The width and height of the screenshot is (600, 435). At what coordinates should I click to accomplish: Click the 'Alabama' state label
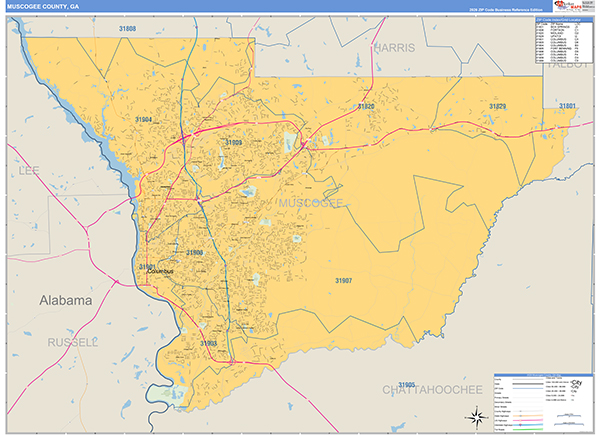[x=65, y=300]
